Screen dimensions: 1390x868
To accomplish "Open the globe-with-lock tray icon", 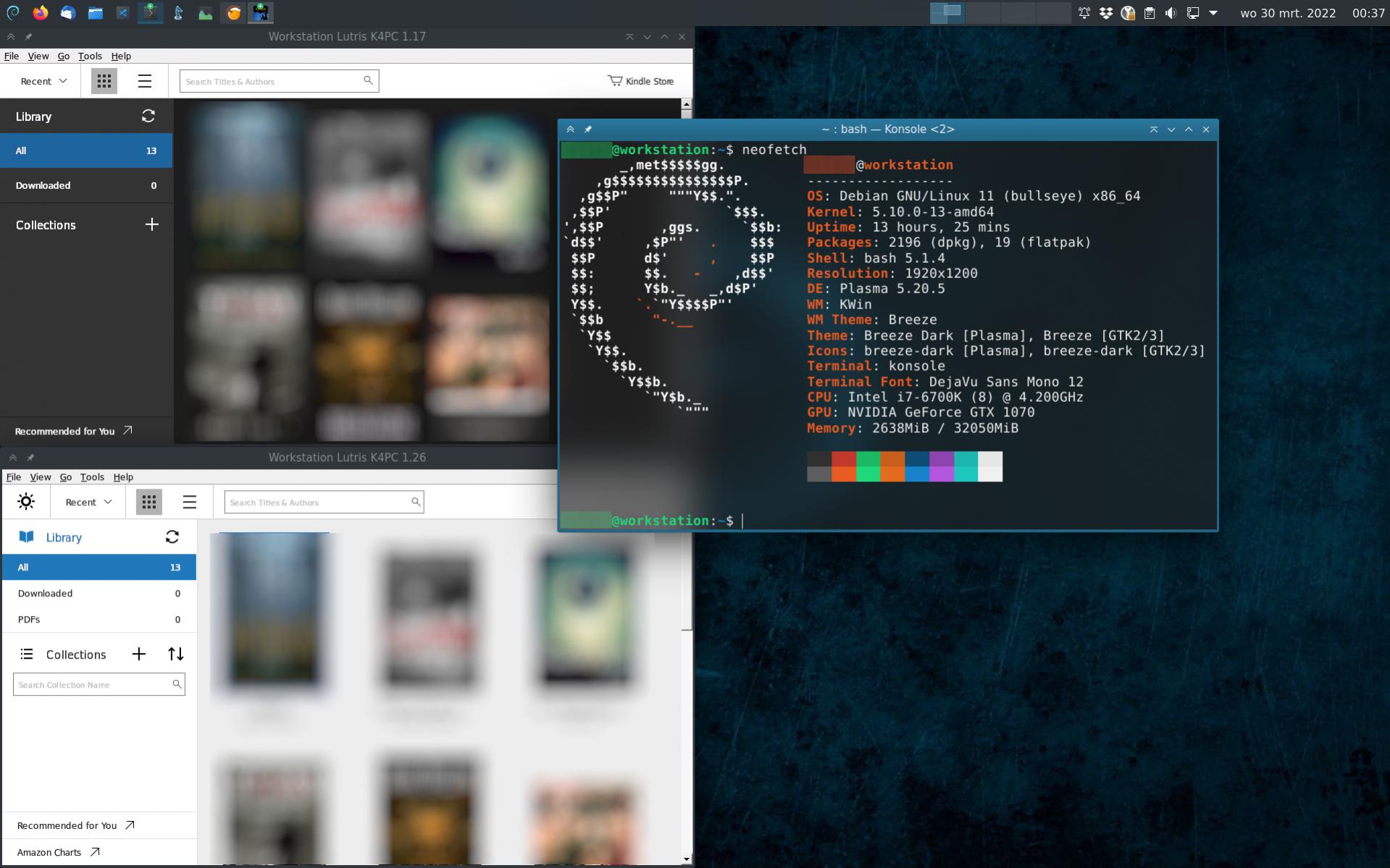I will (x=1128, y=12).
